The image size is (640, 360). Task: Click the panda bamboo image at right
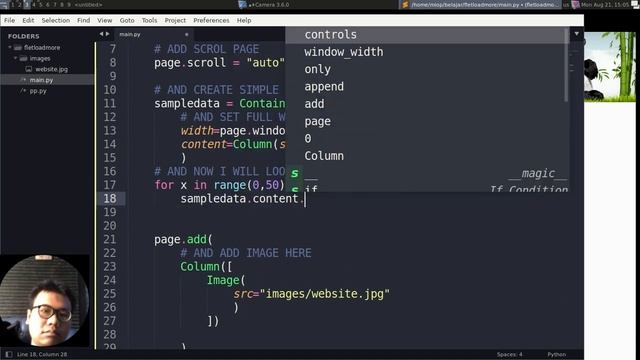[610, 67]
